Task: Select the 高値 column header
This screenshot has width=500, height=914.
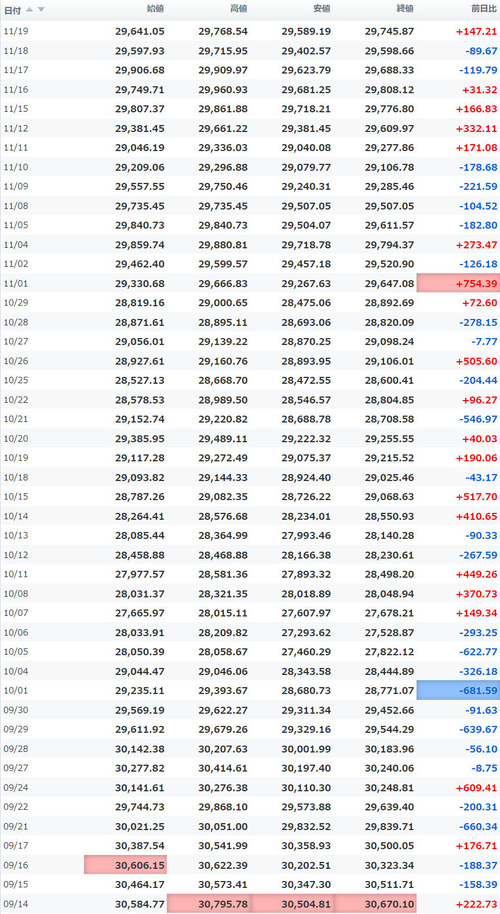Action: point(238,9)
